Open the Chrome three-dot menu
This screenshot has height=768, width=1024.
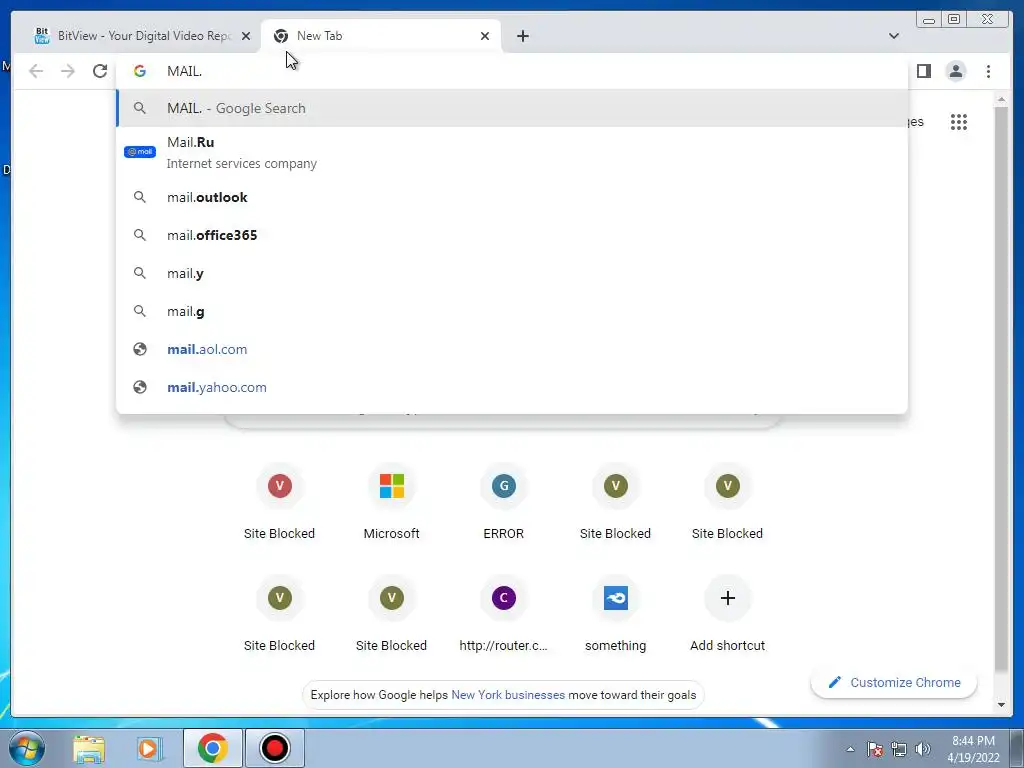(988, 71)
